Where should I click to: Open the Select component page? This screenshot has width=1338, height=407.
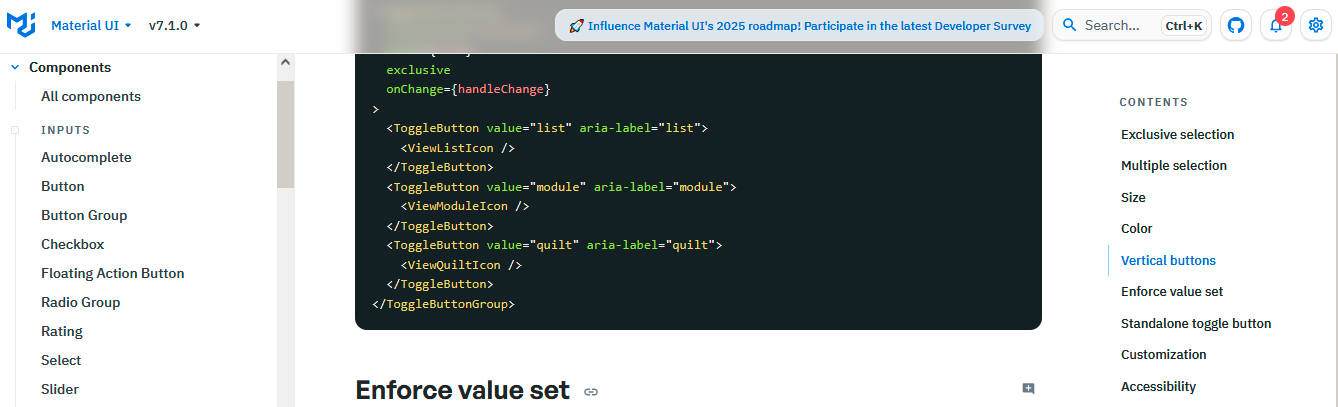click(x=61, y=360)
